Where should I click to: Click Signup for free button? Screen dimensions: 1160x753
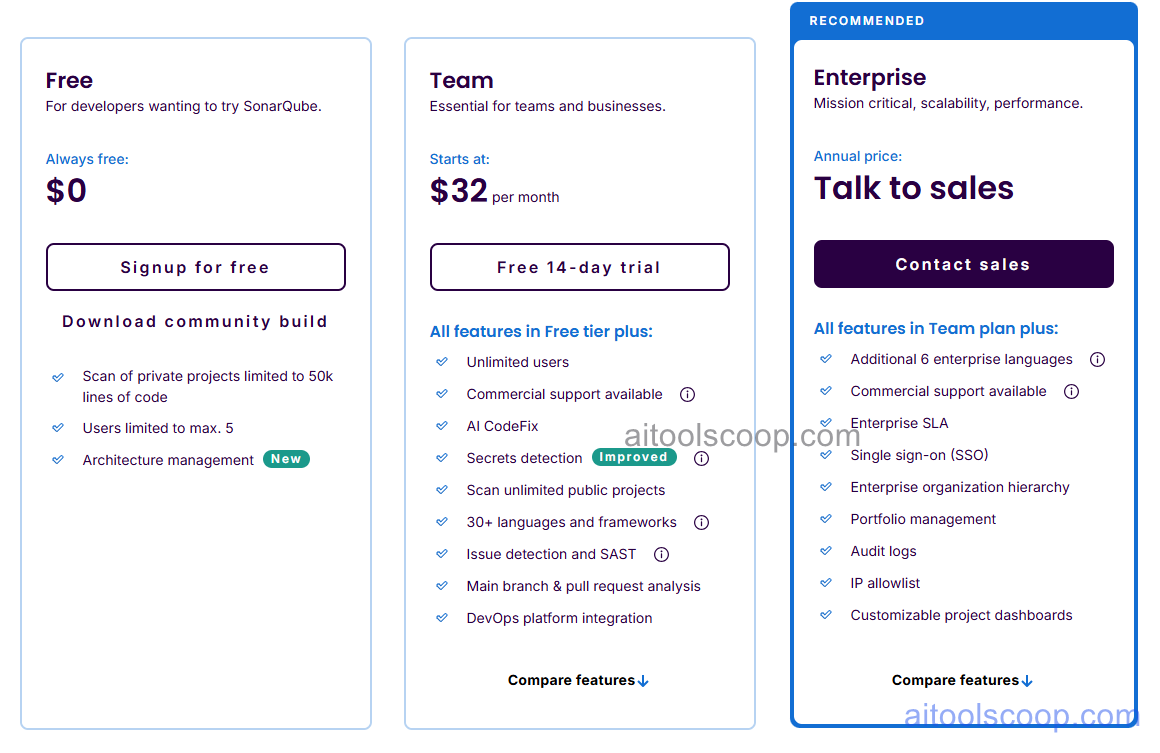click(x=195, y=267)
